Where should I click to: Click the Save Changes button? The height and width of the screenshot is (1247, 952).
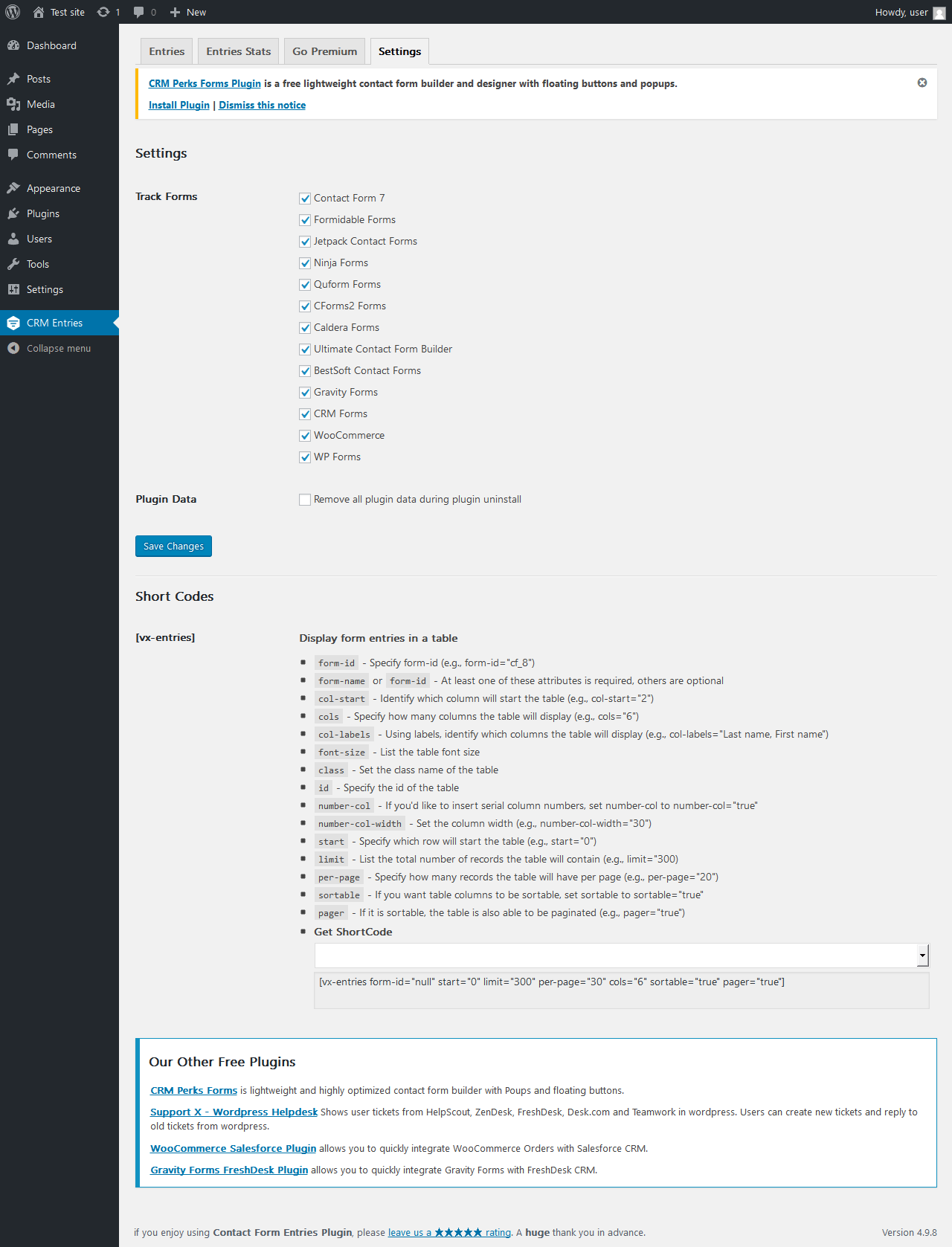[x=173, y=546]
